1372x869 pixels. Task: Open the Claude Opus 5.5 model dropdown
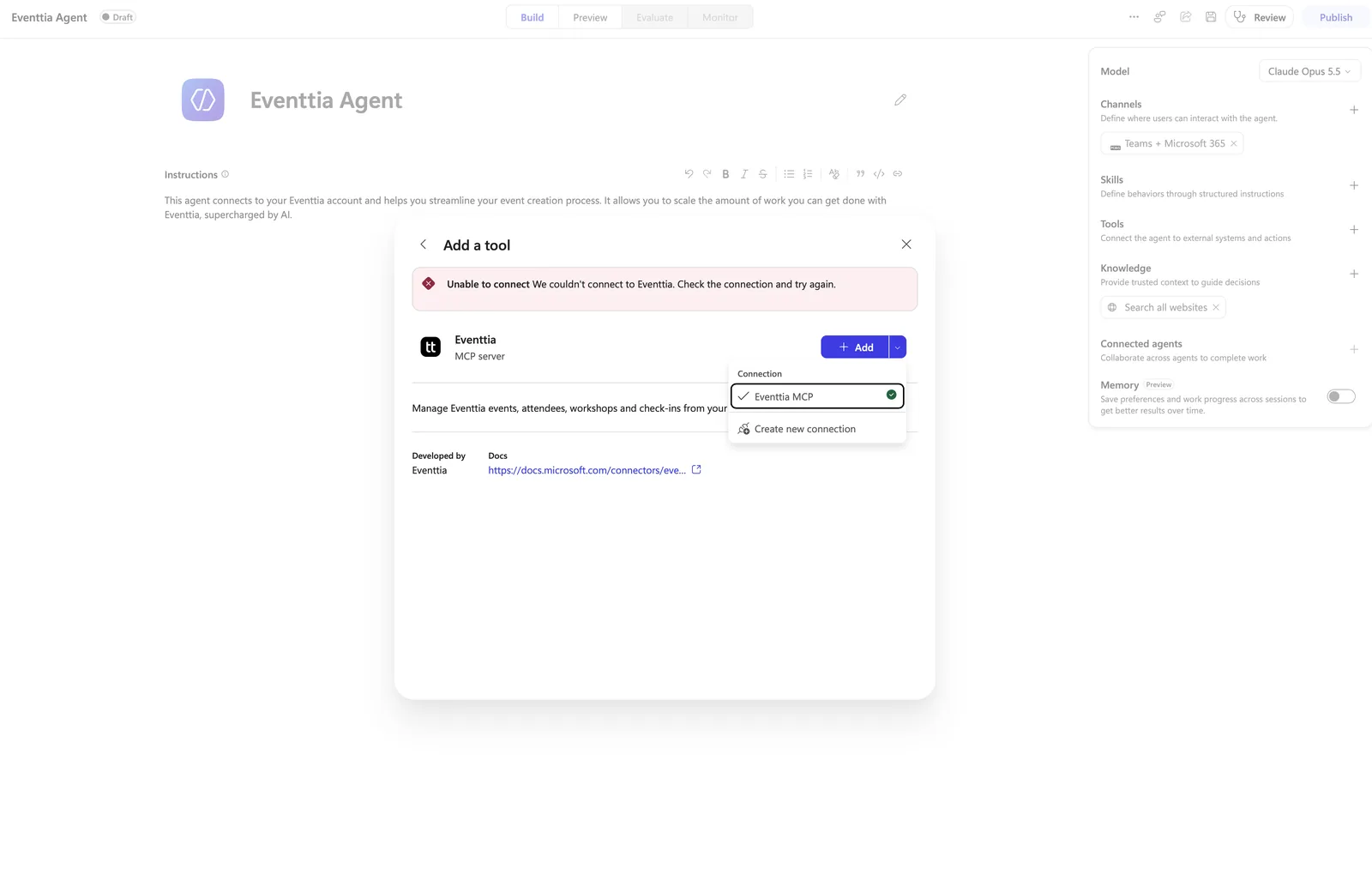click(1309, 71)
